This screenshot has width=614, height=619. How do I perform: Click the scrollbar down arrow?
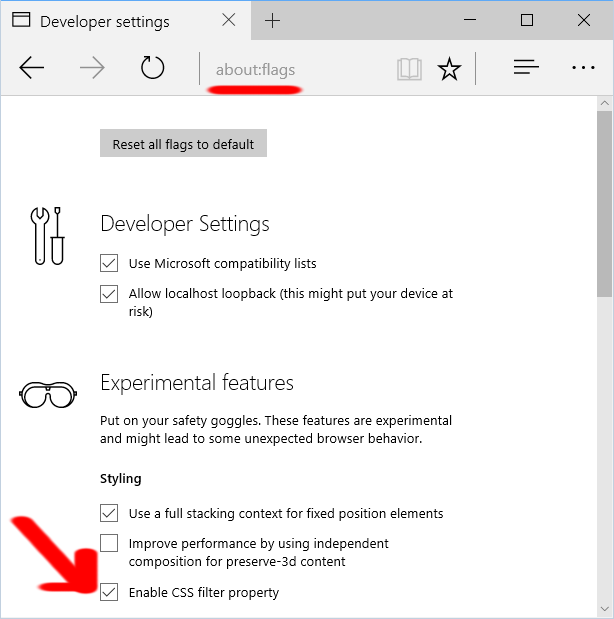(605, 610)
